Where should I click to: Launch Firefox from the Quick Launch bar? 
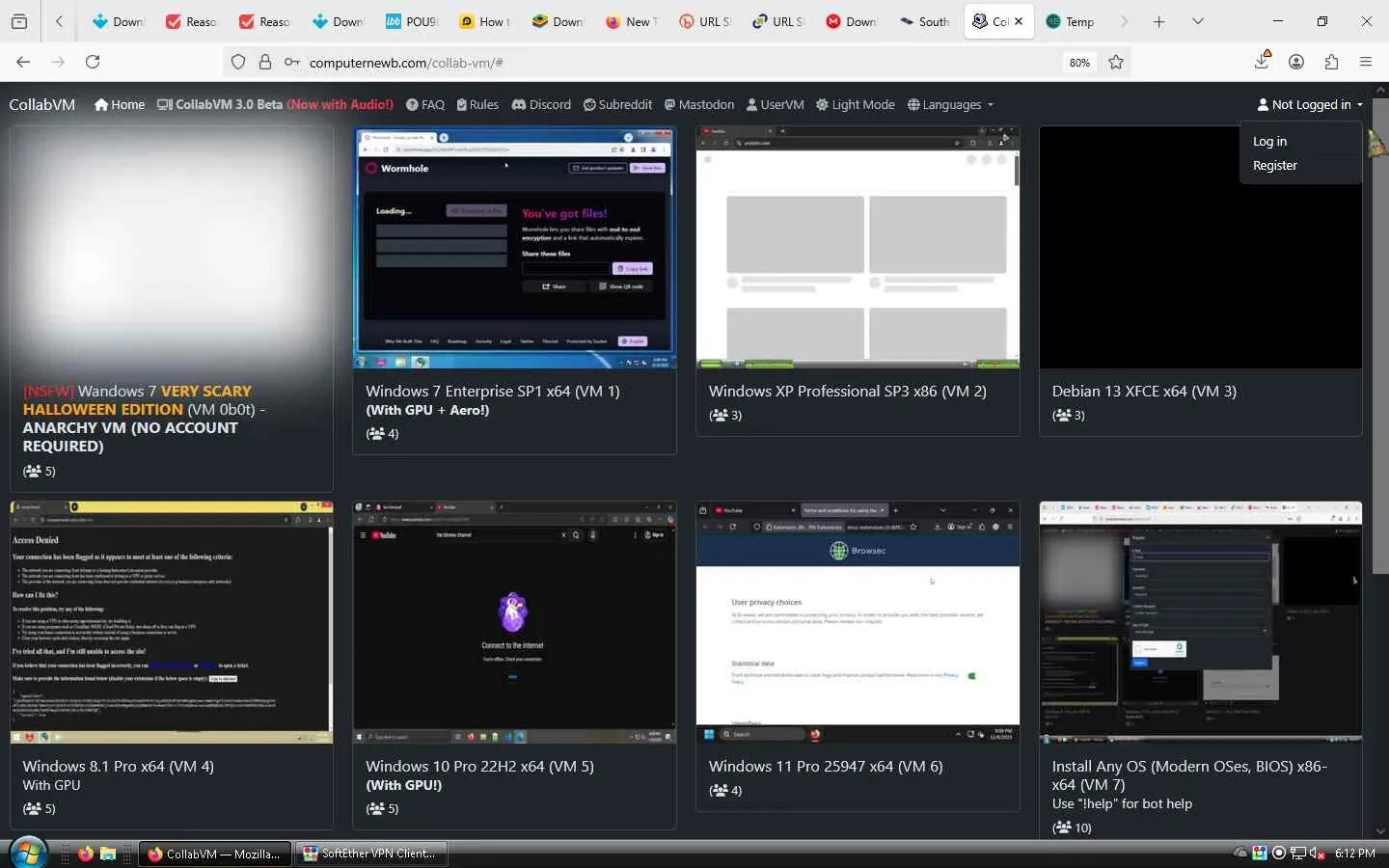pos(86,854)
